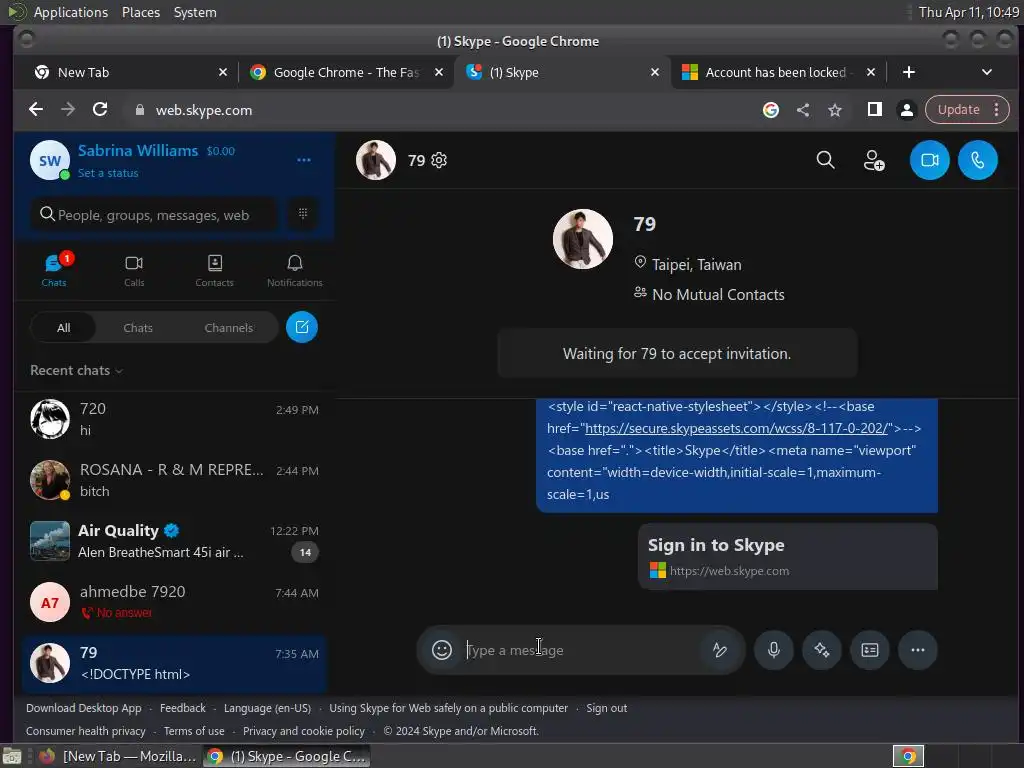The image size is (1024, 768).
Task: Open chat settings gear next to 79
Action: 440,160
